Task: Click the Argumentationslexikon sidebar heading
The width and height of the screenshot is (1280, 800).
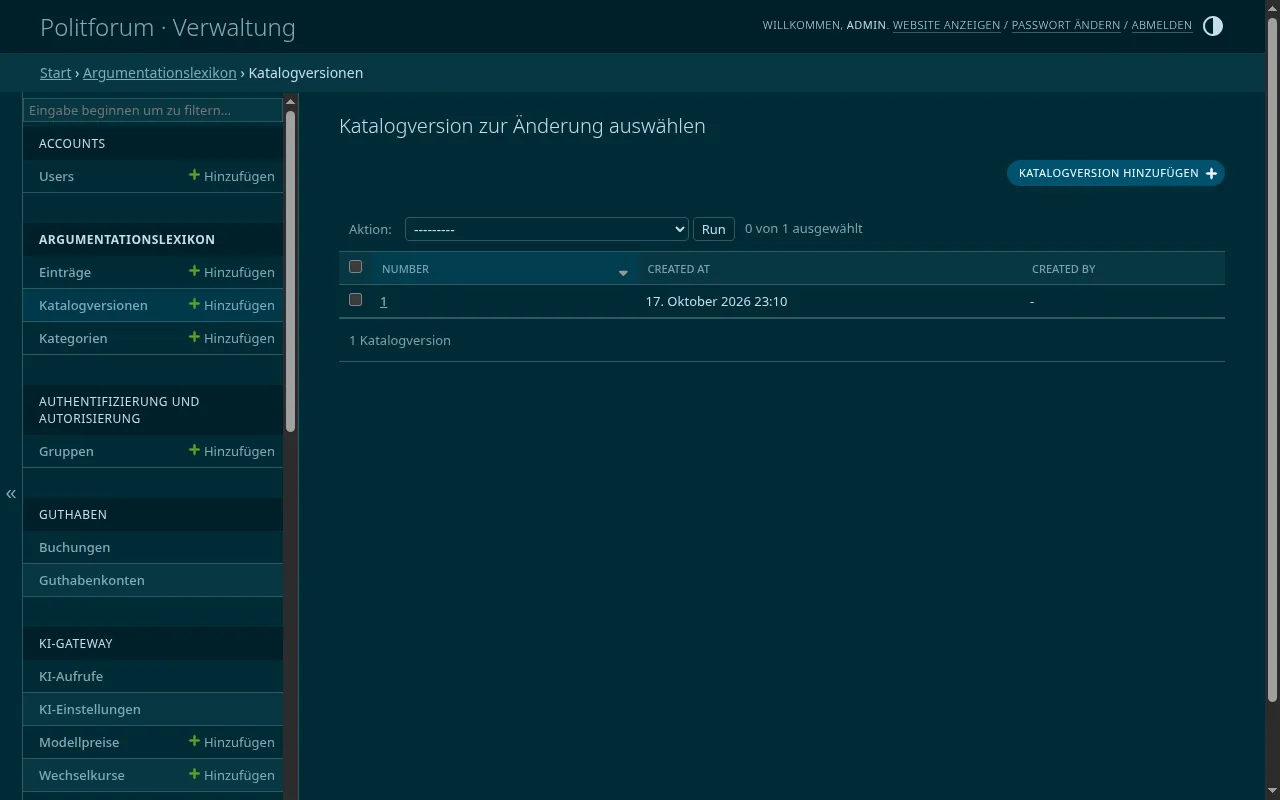Action: (127, 239)
